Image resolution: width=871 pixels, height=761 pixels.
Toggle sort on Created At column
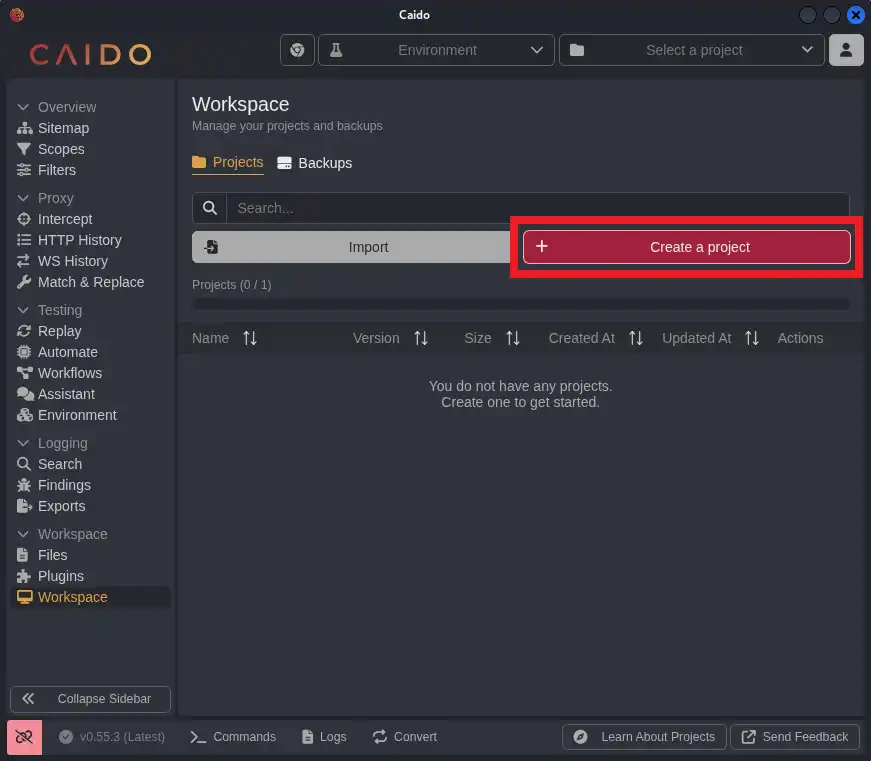(636, 338)
